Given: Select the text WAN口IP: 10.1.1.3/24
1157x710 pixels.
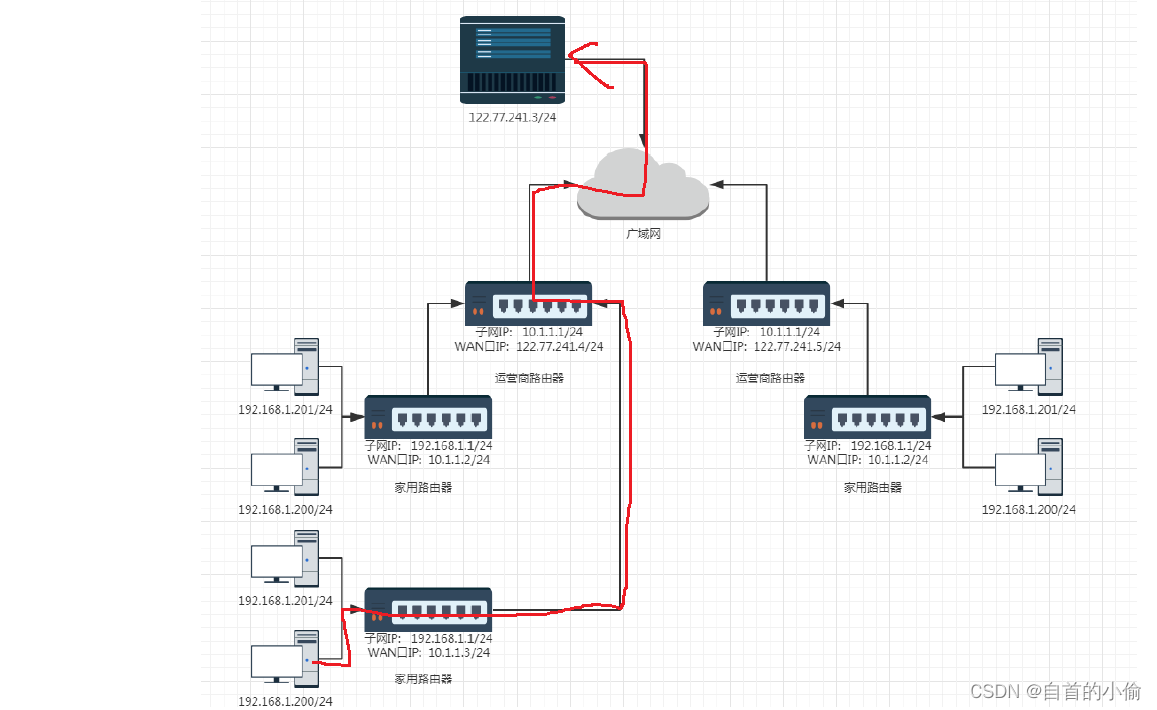Looking at the screenshot, I should [429, 652].
